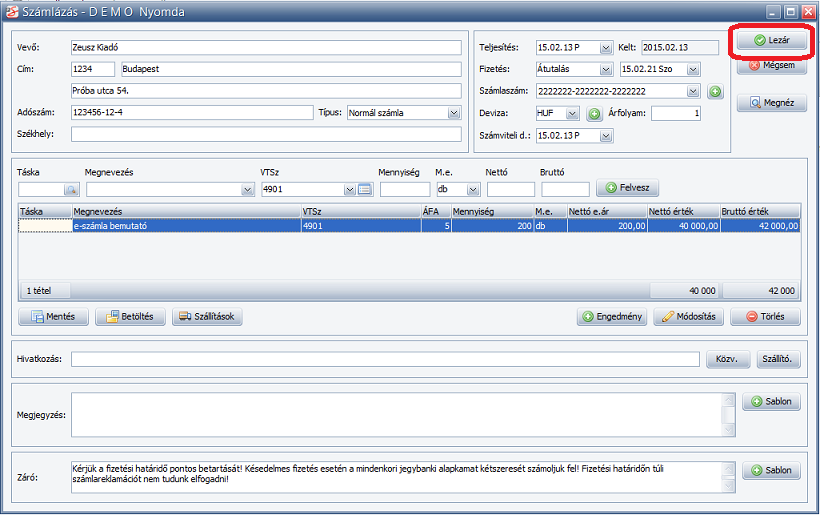Image resolution: width=820 pixels, height=515 pixels.
Task: Open the VTSz list with the table icon
Action: click(x=365, y=189)
